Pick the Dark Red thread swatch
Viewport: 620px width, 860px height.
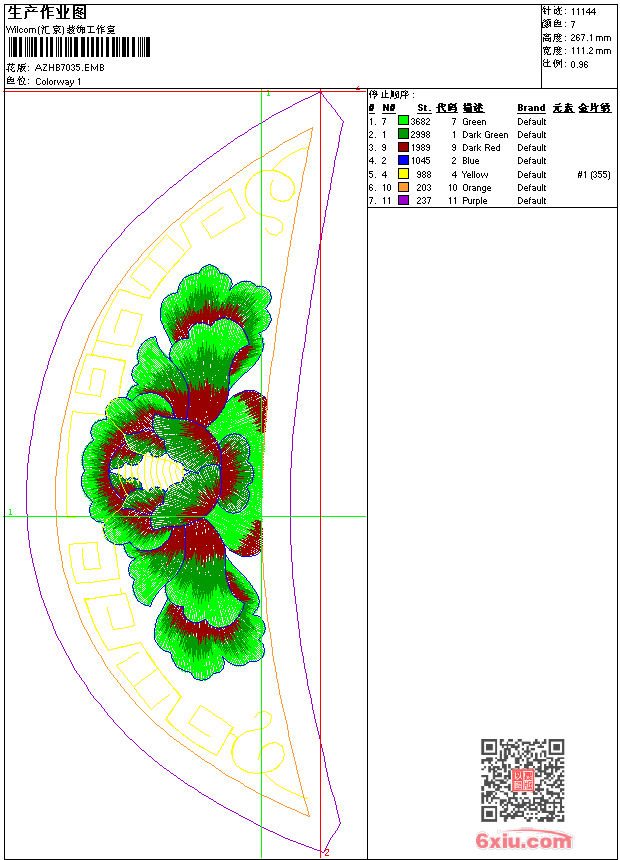click(404, 147)
